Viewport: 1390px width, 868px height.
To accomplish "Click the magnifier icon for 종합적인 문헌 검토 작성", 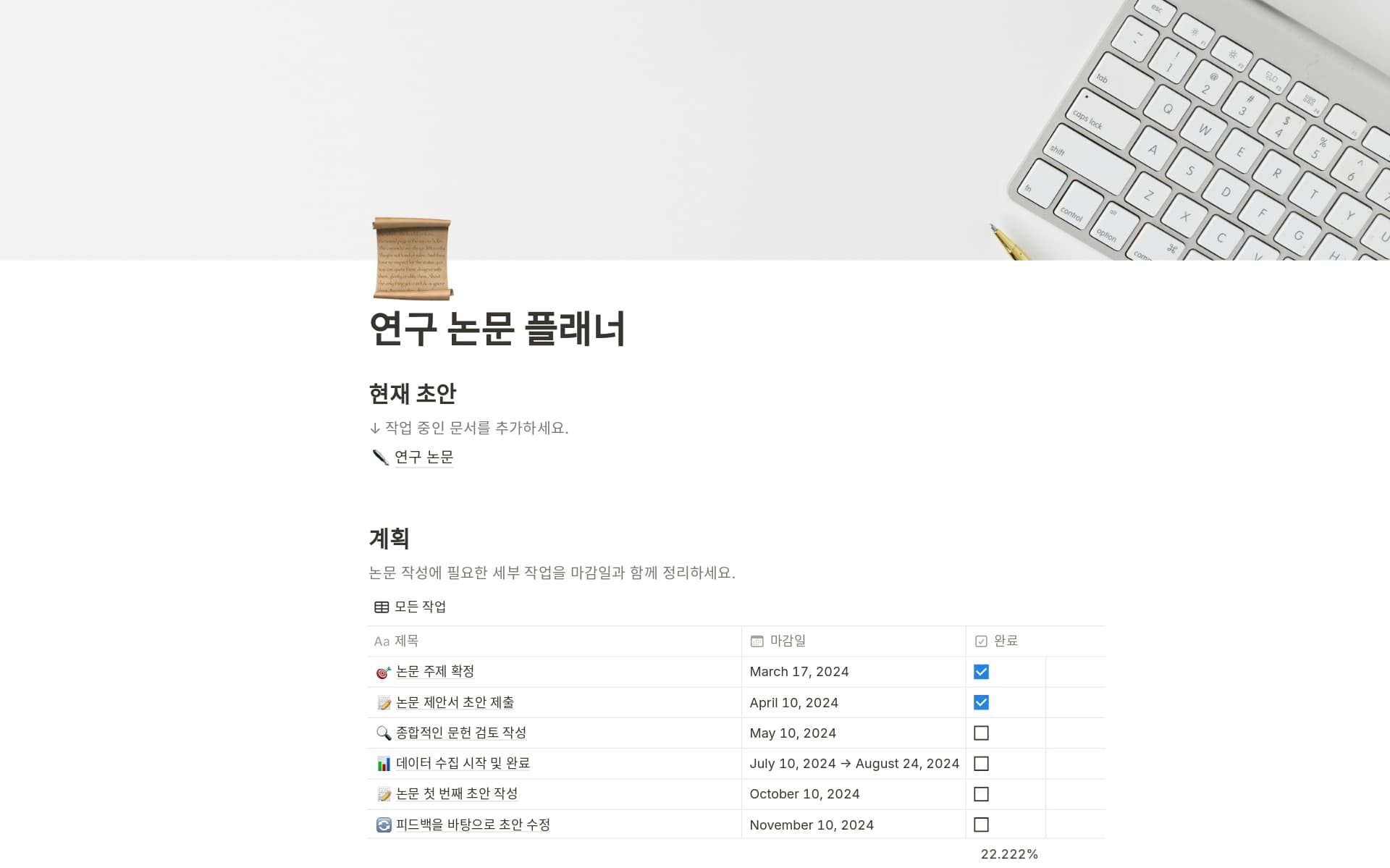I will 383,733.
